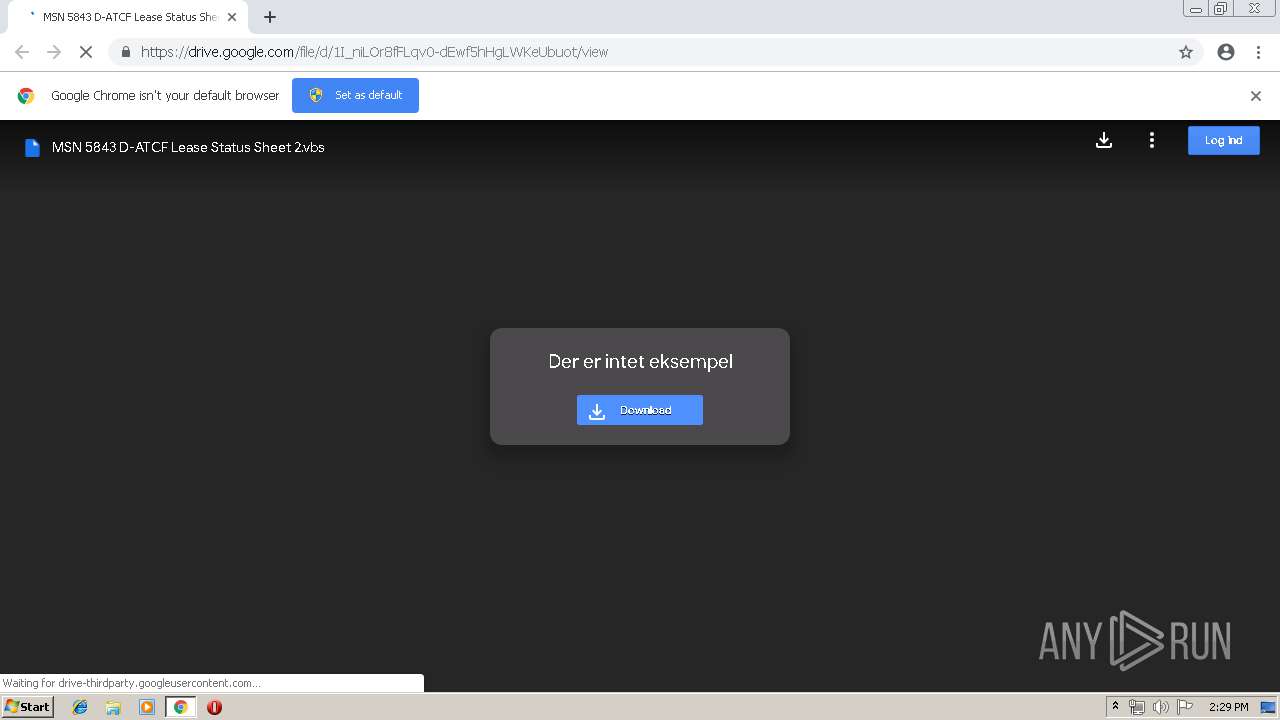Go back to previous page
The width and height of the screenshot is (1280, 720).
(x=22, y=52)
